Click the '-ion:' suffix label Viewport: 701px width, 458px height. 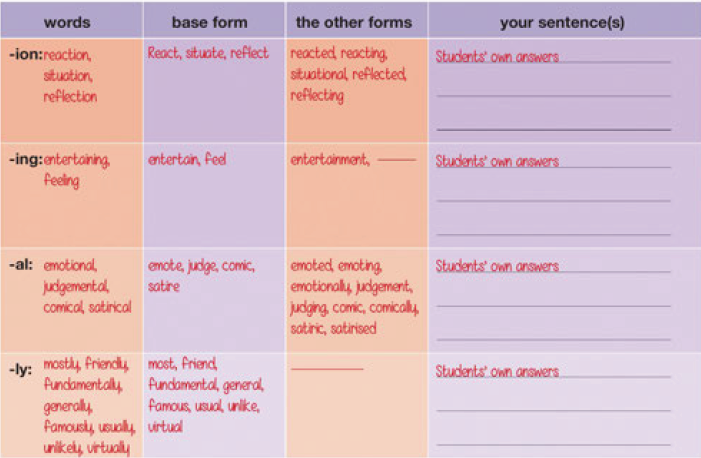(x=25, y=55)
